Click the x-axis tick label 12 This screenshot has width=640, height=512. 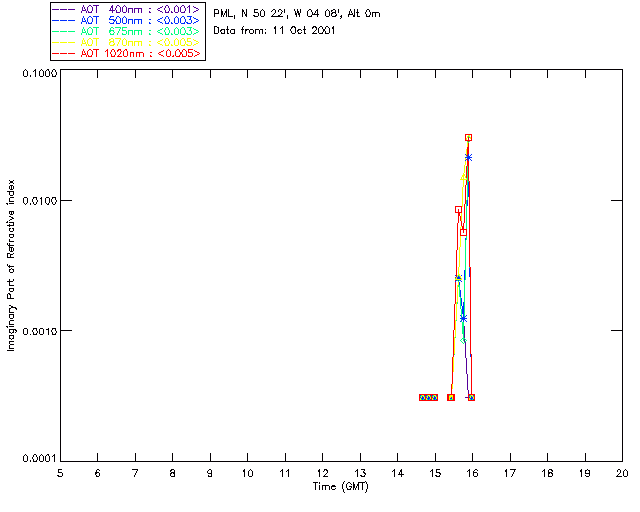322,473
